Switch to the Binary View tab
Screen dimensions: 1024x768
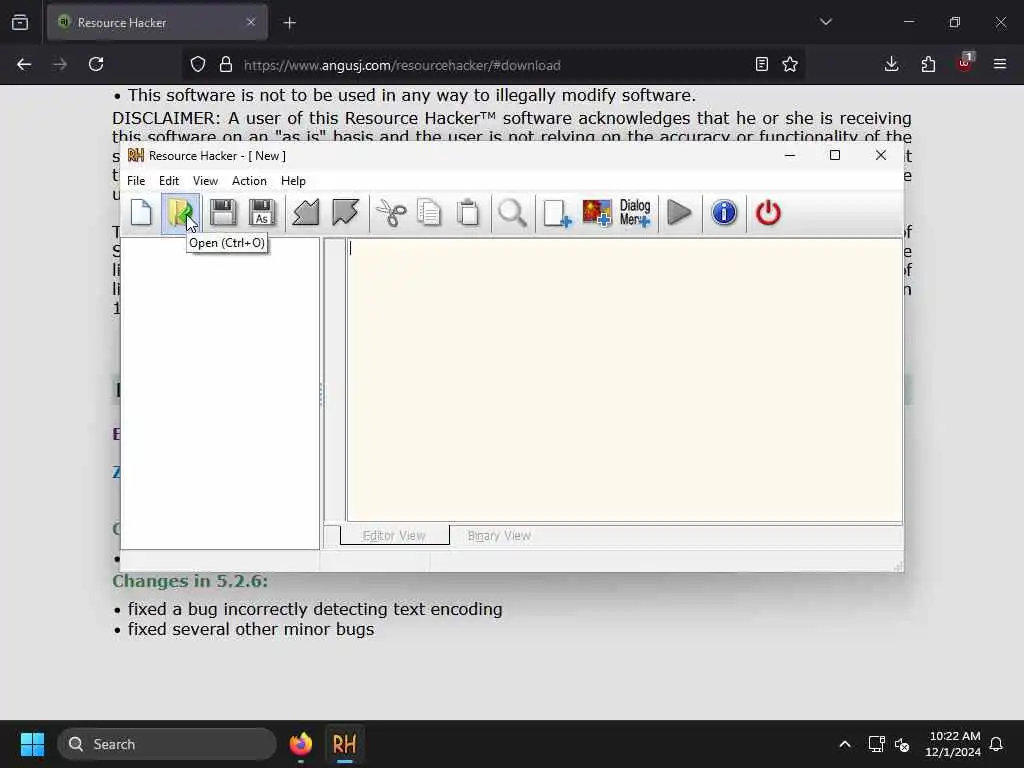500,536
